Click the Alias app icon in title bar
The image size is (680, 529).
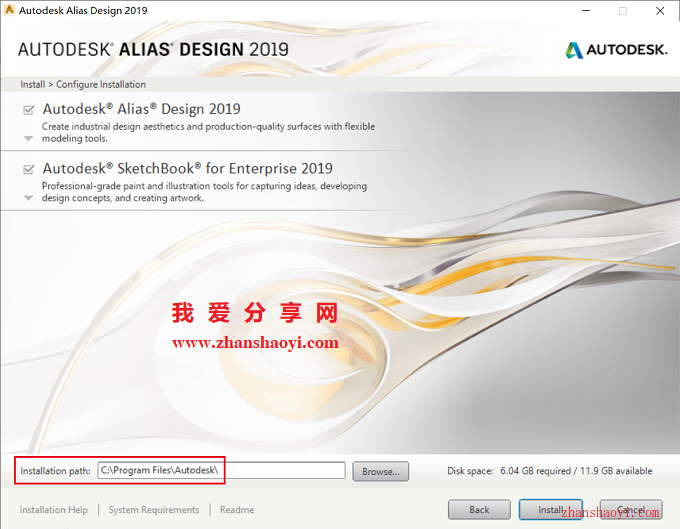(9, 10)
